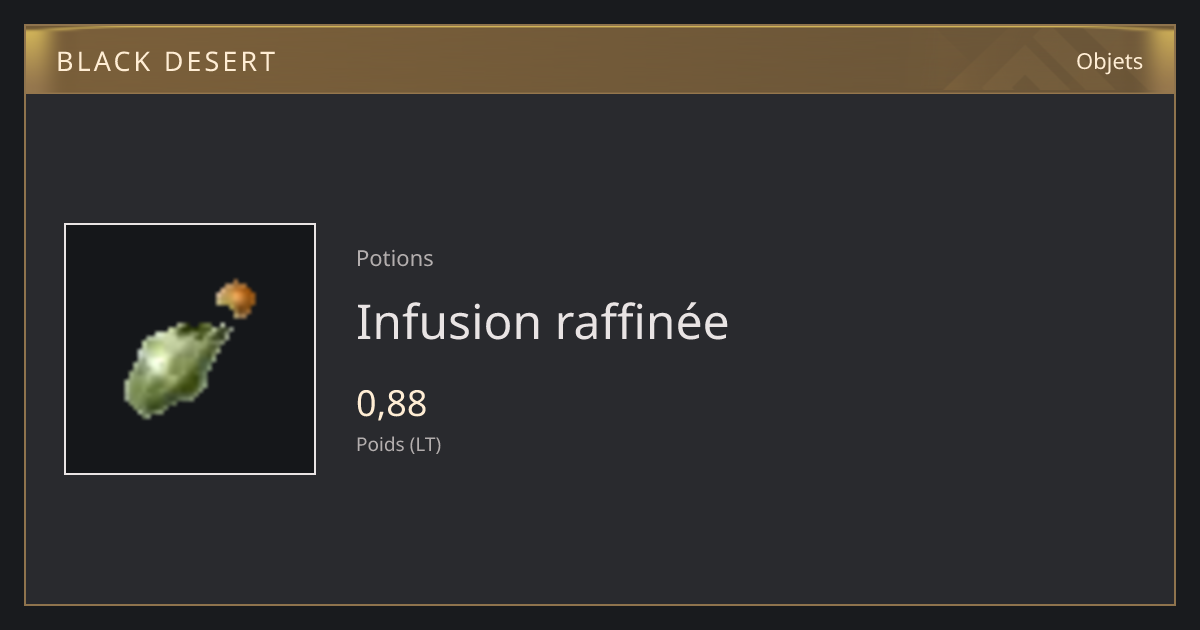Screen dimensions: 1200x630
Task: Click the Poids (LT) label
Action: point(399,444)
